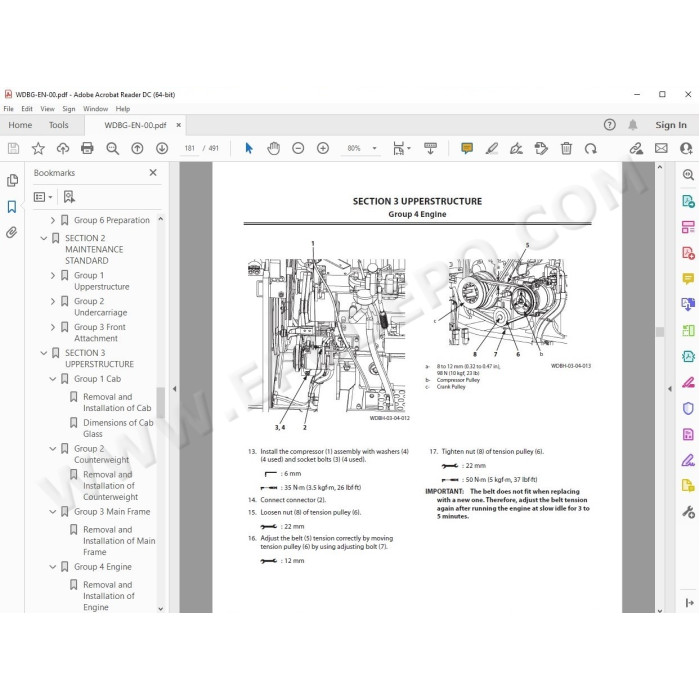This screenshot has width=700, height=700.
Task: Collapse Group 1 Cab bookmark
Action: [53, 379]
